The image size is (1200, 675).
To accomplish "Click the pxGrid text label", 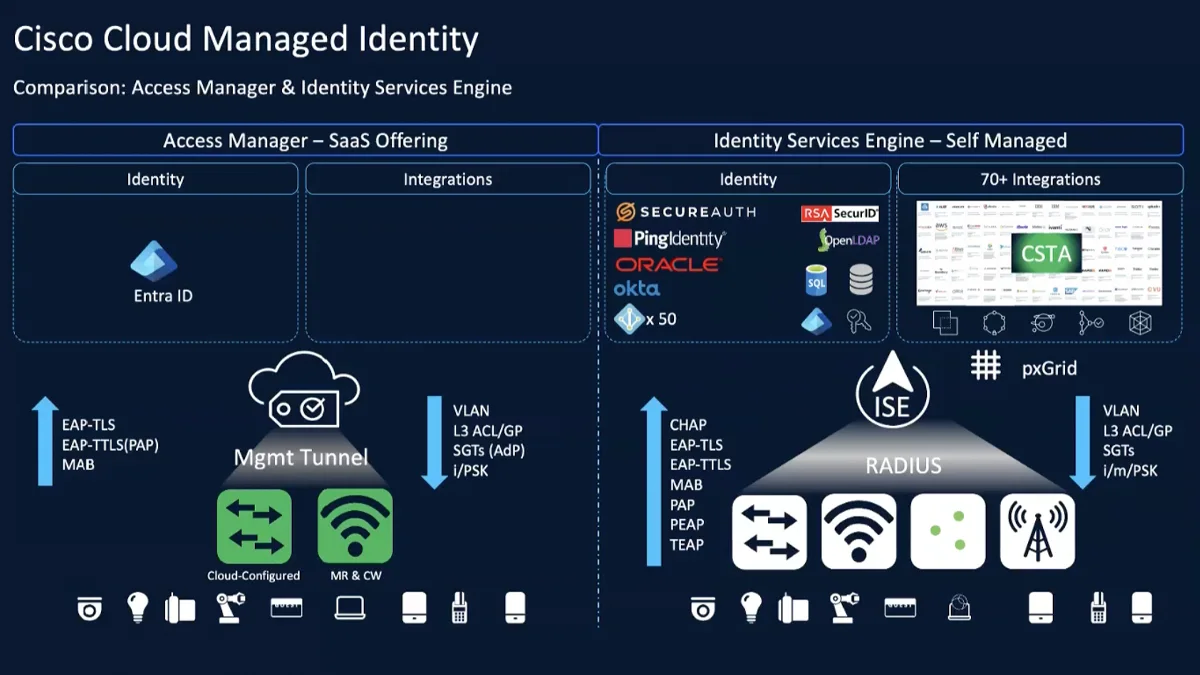I will click(1049, 368).
